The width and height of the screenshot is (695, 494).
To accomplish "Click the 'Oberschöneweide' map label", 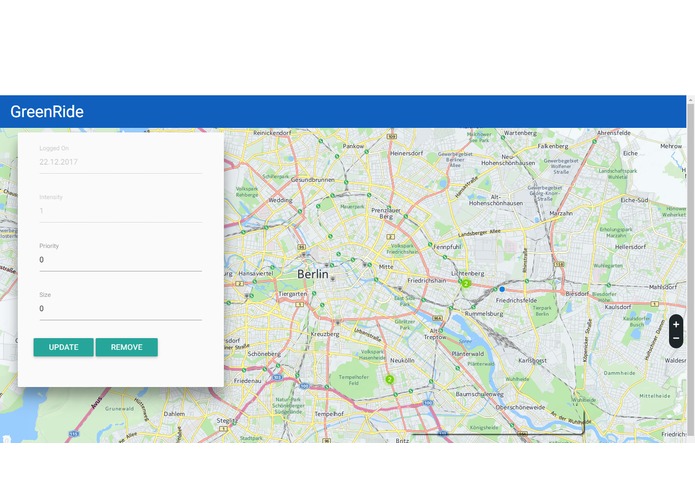I will (x=520, y=407).
